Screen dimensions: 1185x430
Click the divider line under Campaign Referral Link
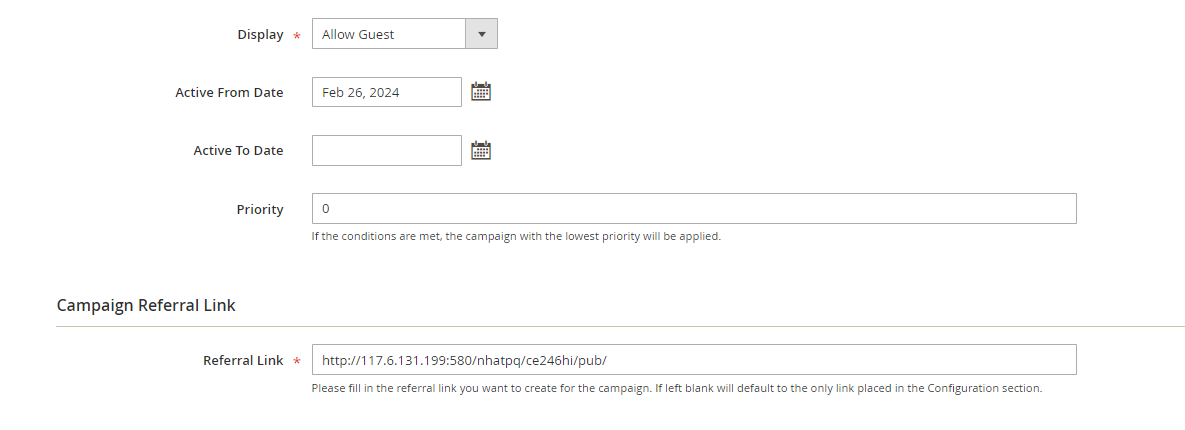(x=620, y=326)
